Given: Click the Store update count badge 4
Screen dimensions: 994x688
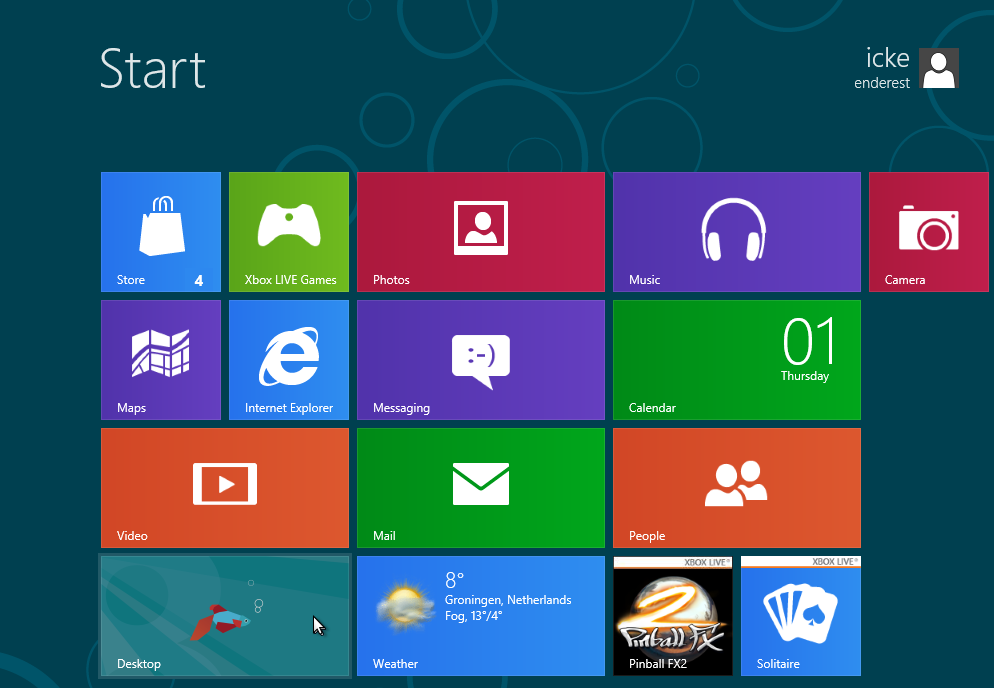Looking at the screenshot, I should pos(199,281).
